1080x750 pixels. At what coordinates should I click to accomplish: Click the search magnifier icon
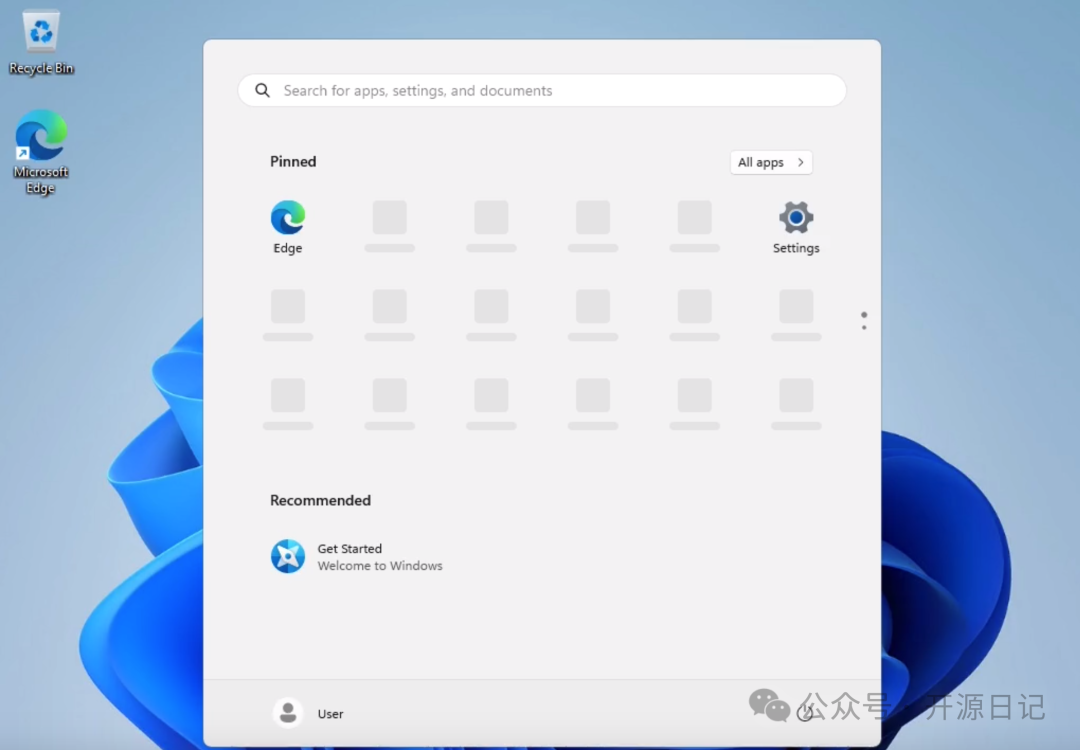coord(262,90)
